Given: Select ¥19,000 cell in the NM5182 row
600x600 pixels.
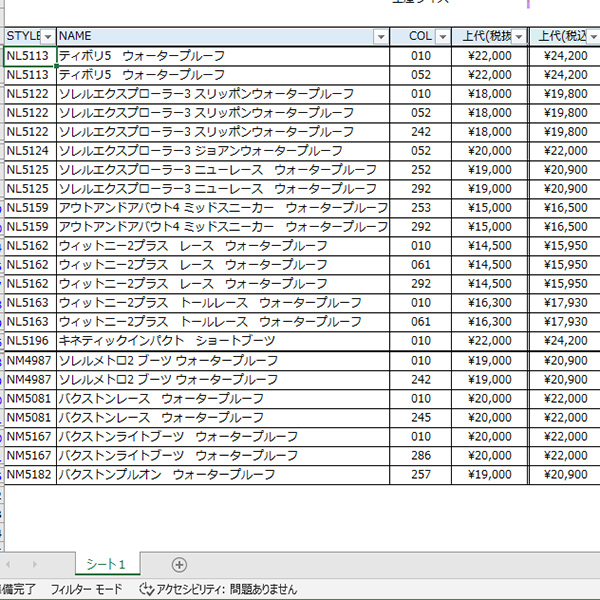Looking at the screenshot, I should coord(489,475).
